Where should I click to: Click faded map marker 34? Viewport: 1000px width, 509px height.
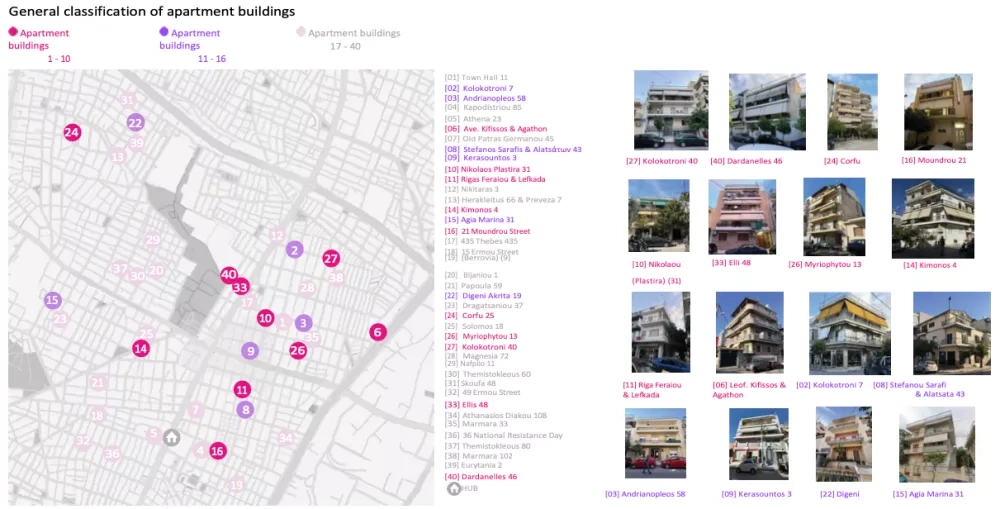coord(286,438)
